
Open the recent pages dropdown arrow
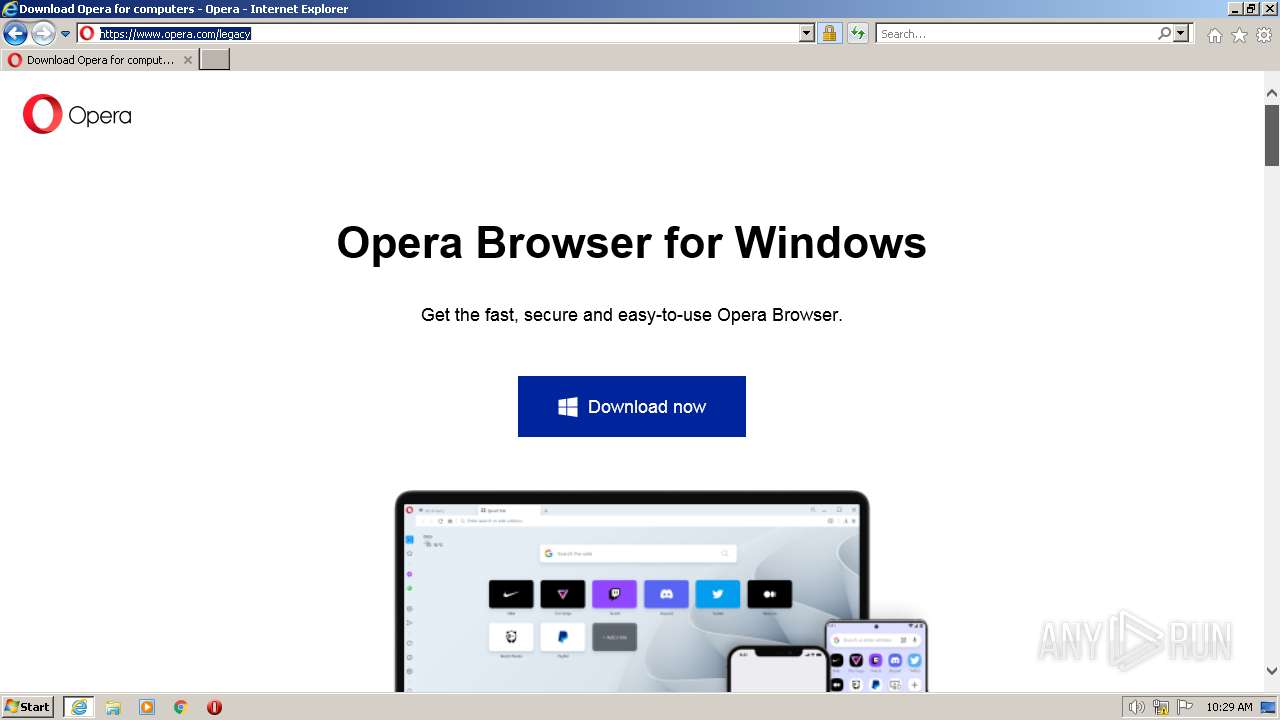click(x=65, y=34)
